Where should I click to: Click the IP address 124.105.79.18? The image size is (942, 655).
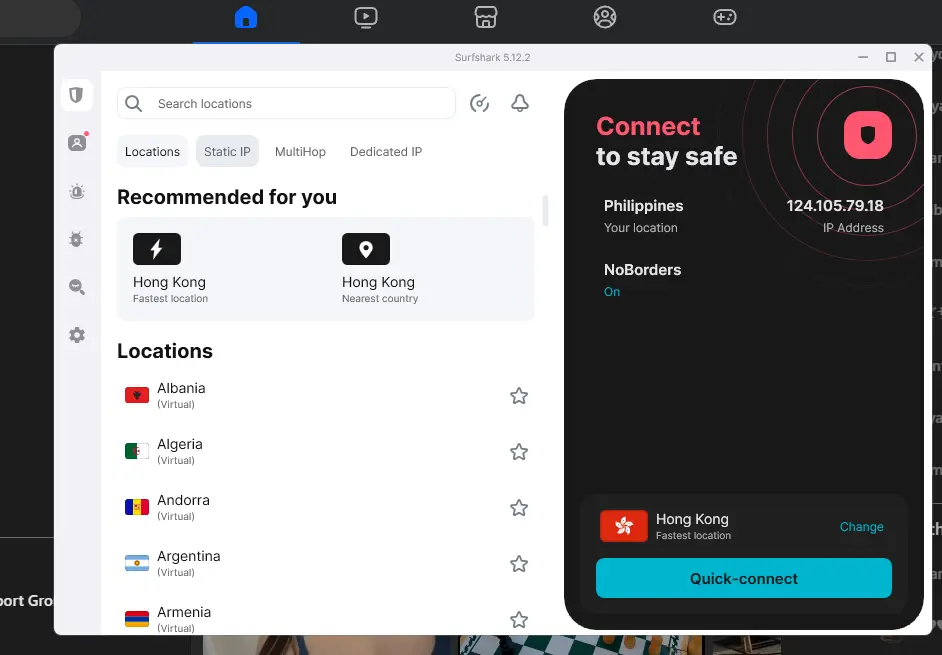tap(835, 206)
